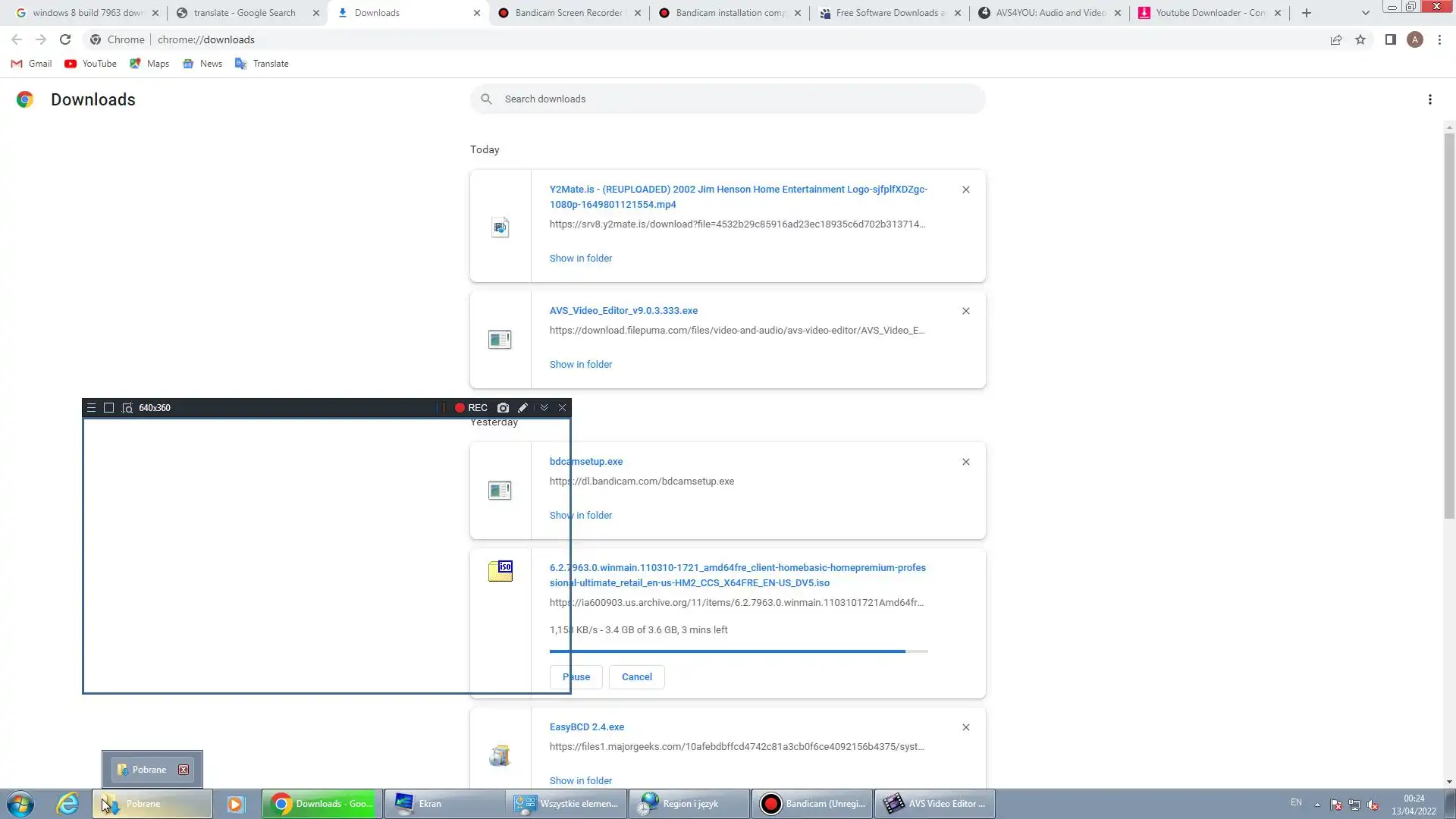Switch to the Bandicam Screen Recorder tab
This screenshot has height=819, width=1456.
[569, 13]
